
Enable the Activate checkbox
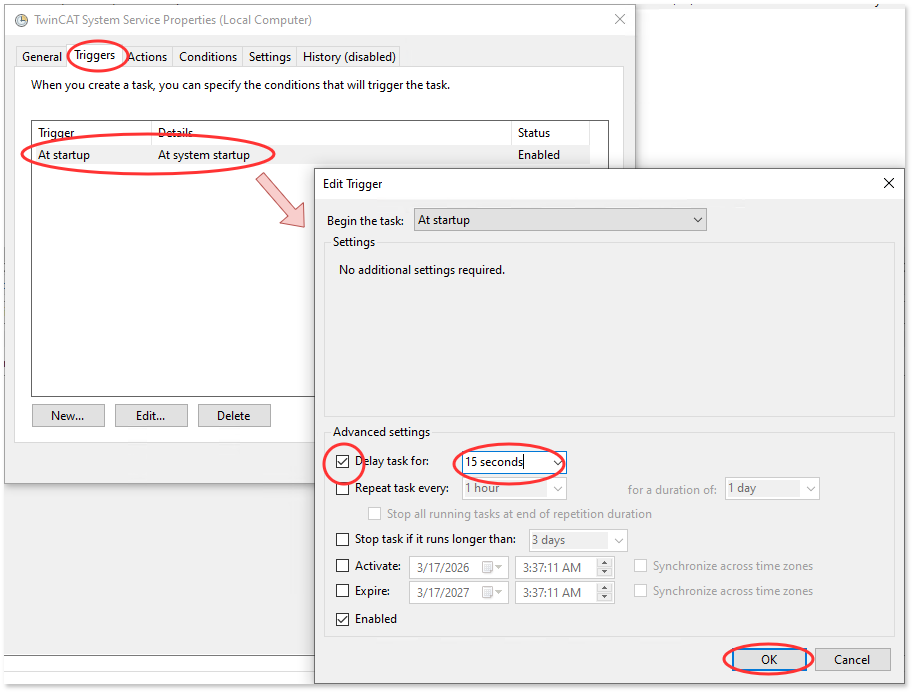coord(344,566)
